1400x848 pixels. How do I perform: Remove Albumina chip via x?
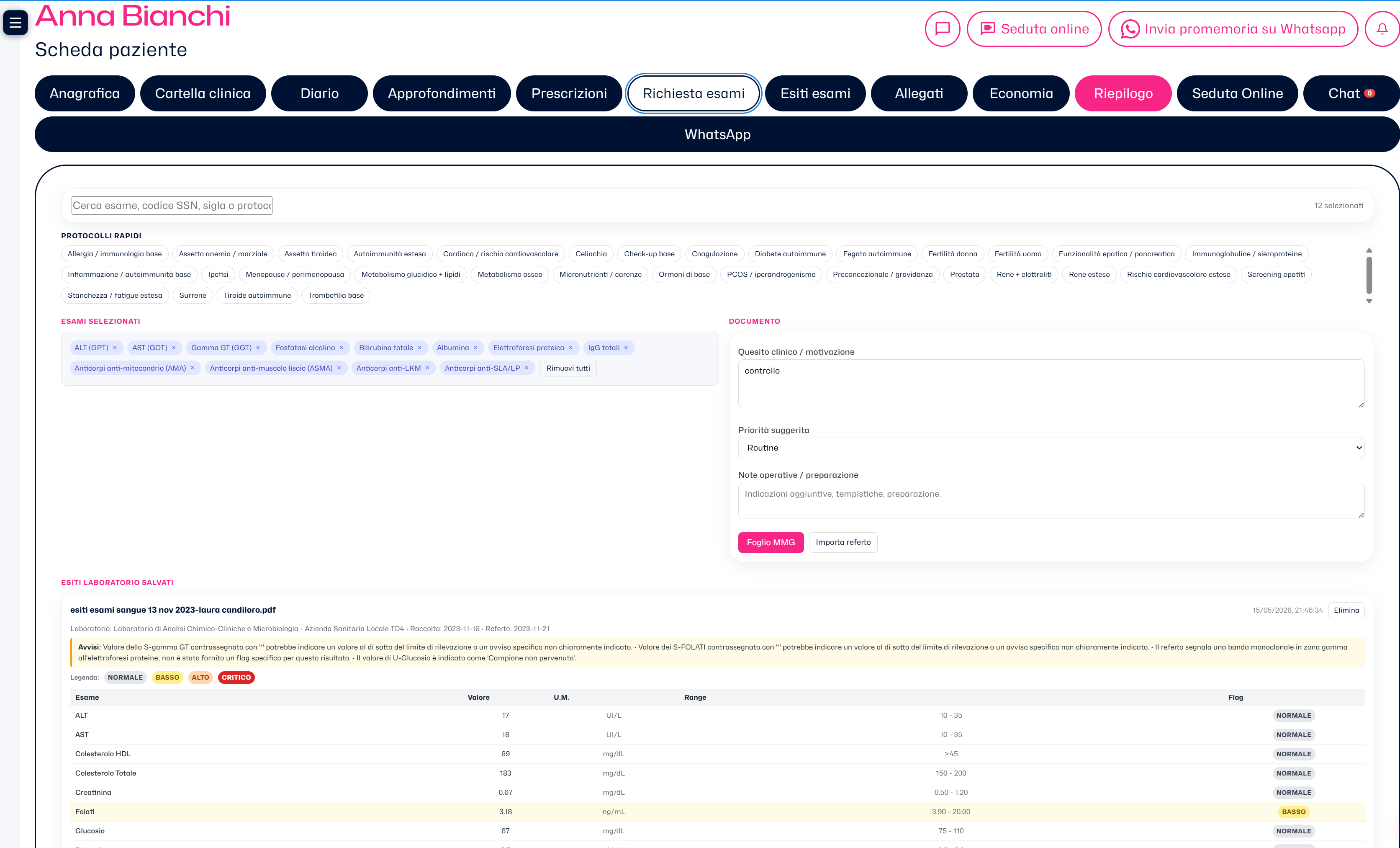[x=475, y=348]
